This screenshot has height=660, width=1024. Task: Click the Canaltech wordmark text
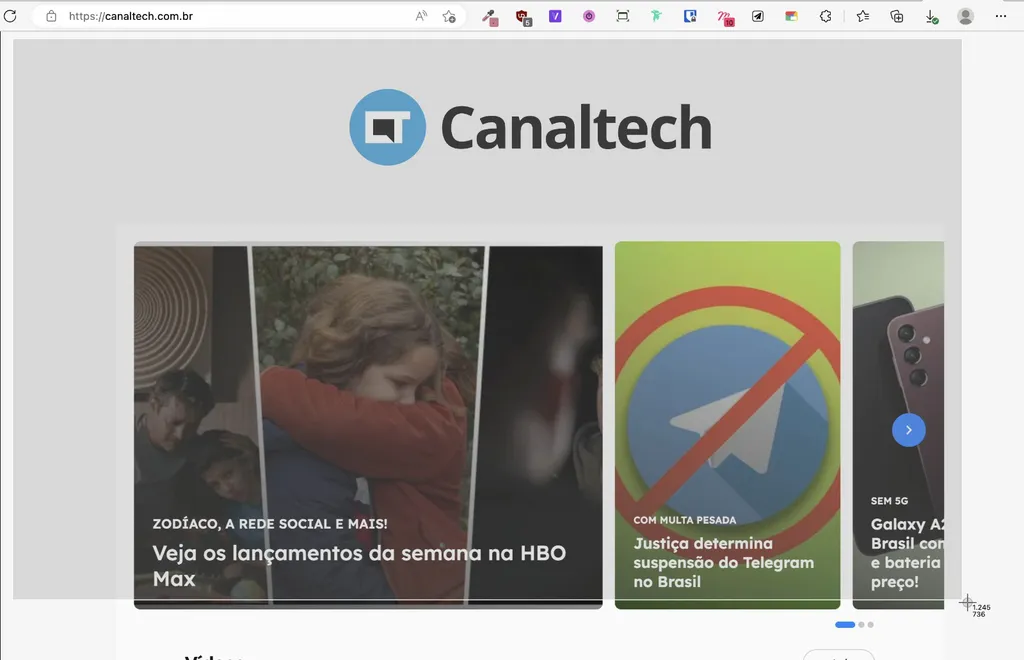click(x=576, y=127)
